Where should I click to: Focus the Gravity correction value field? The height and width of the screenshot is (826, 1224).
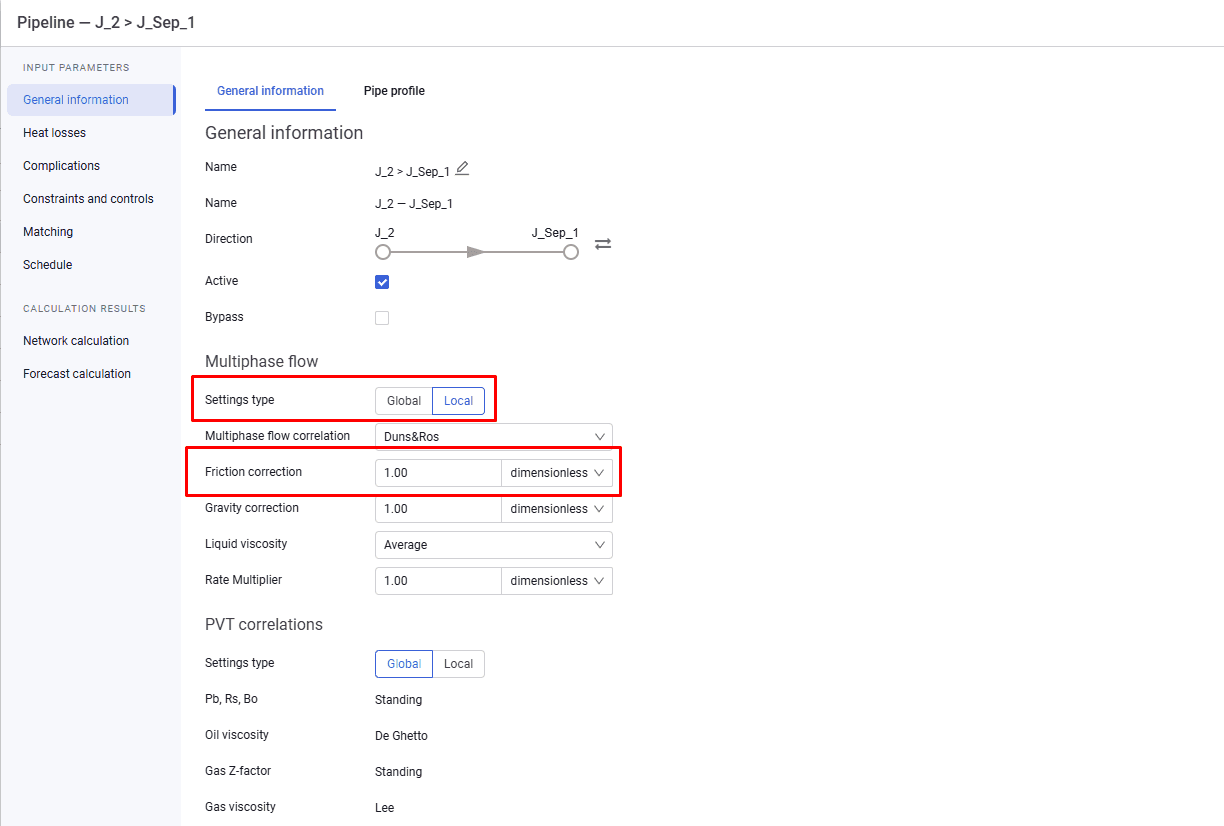tap(438, 509)
